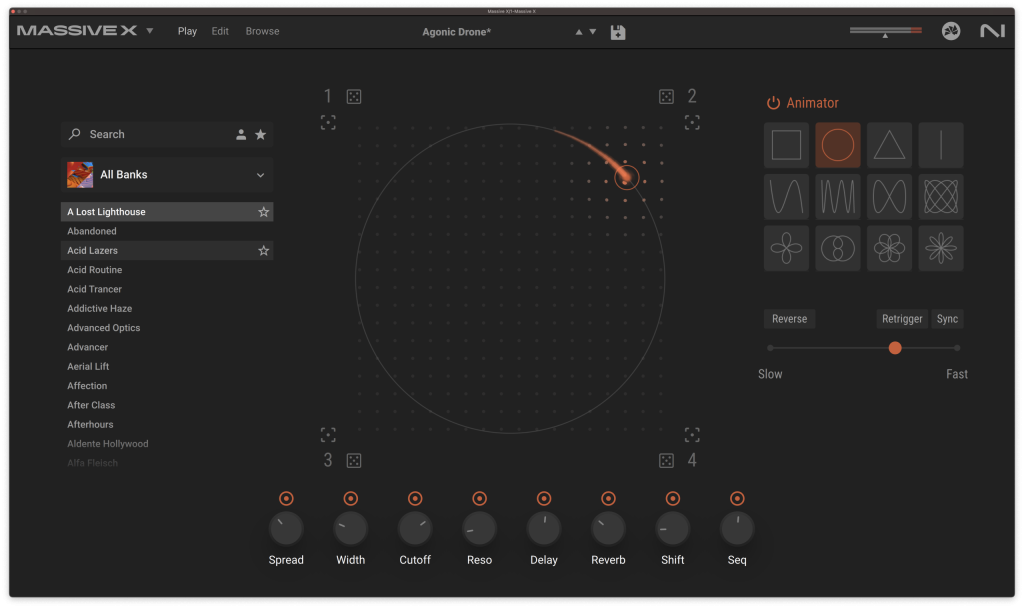
Task: Click the capture snapshot icon above corner 4
Action: pyautogui.click(x=692, y=434)
